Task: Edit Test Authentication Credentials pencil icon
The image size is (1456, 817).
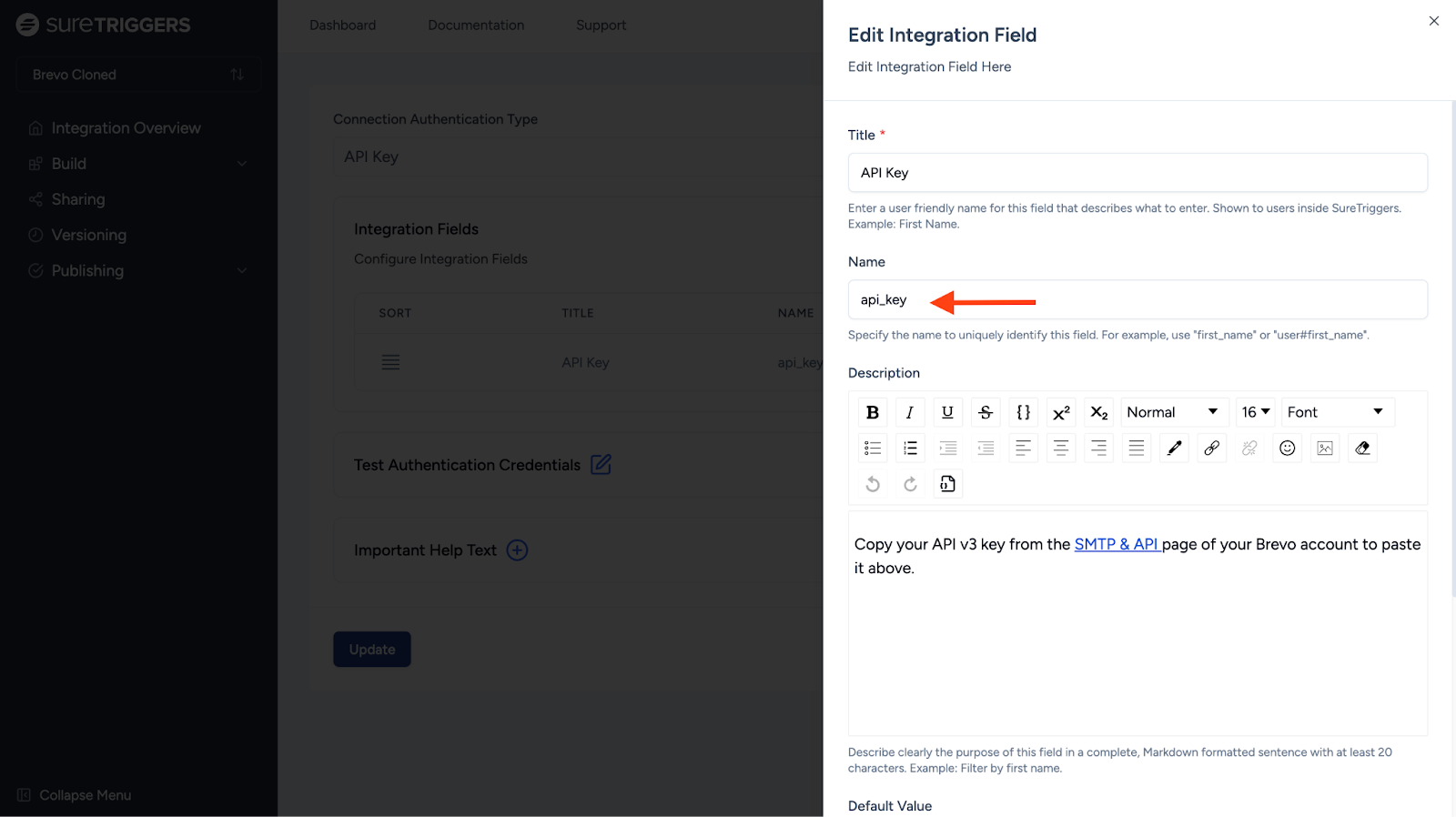Action: [601, 464]
